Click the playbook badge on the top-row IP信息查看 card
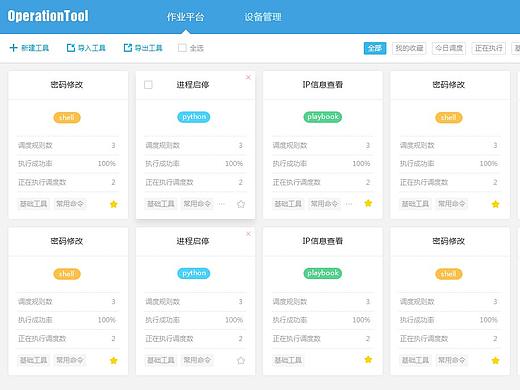 pyautogui.click(x=323, y=117)
